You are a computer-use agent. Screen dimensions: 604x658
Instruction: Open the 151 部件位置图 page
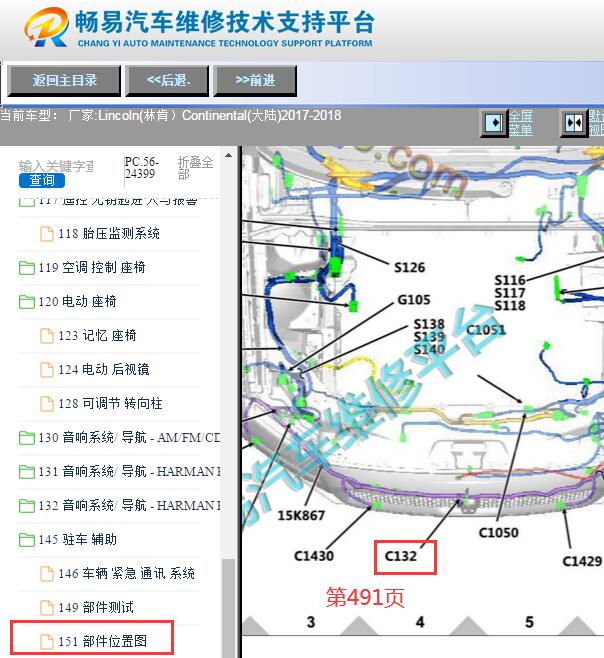click(103, 641)
